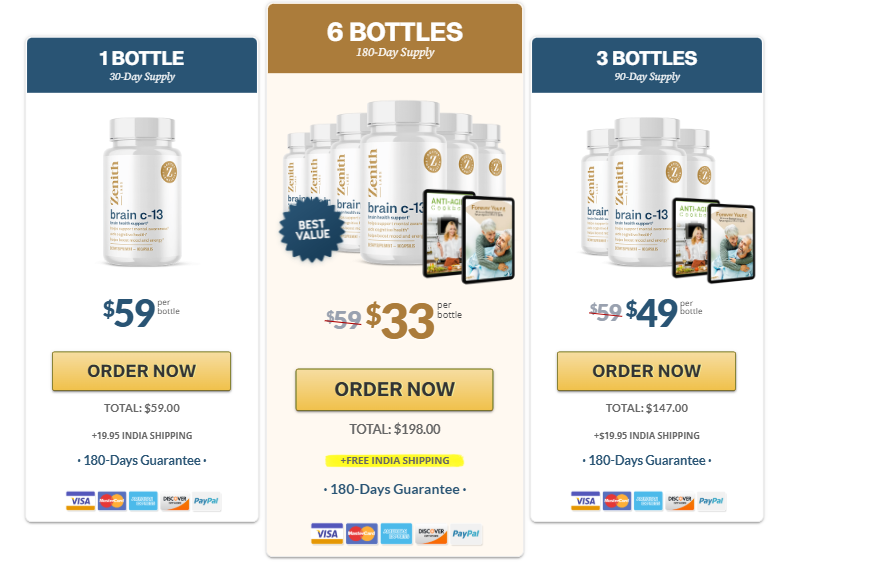Click the Forever Young tablet in 6 bottles image

click(489, 239)
